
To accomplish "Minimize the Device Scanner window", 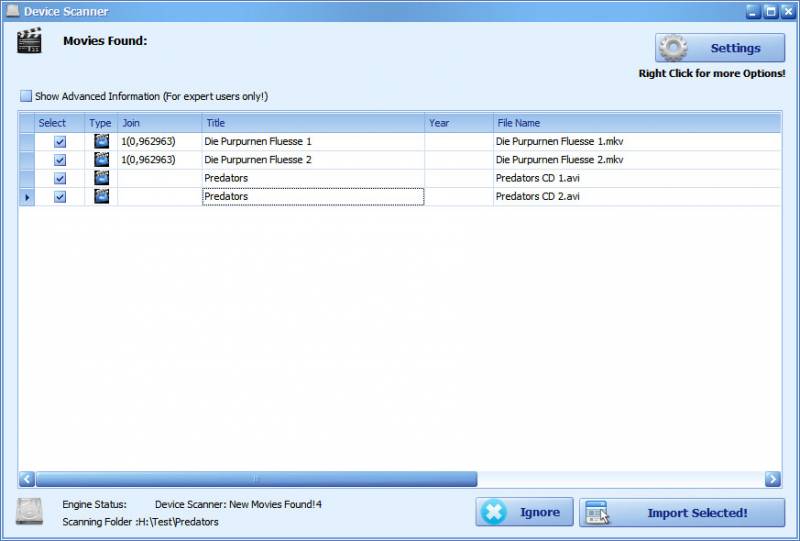I will 753,11.
